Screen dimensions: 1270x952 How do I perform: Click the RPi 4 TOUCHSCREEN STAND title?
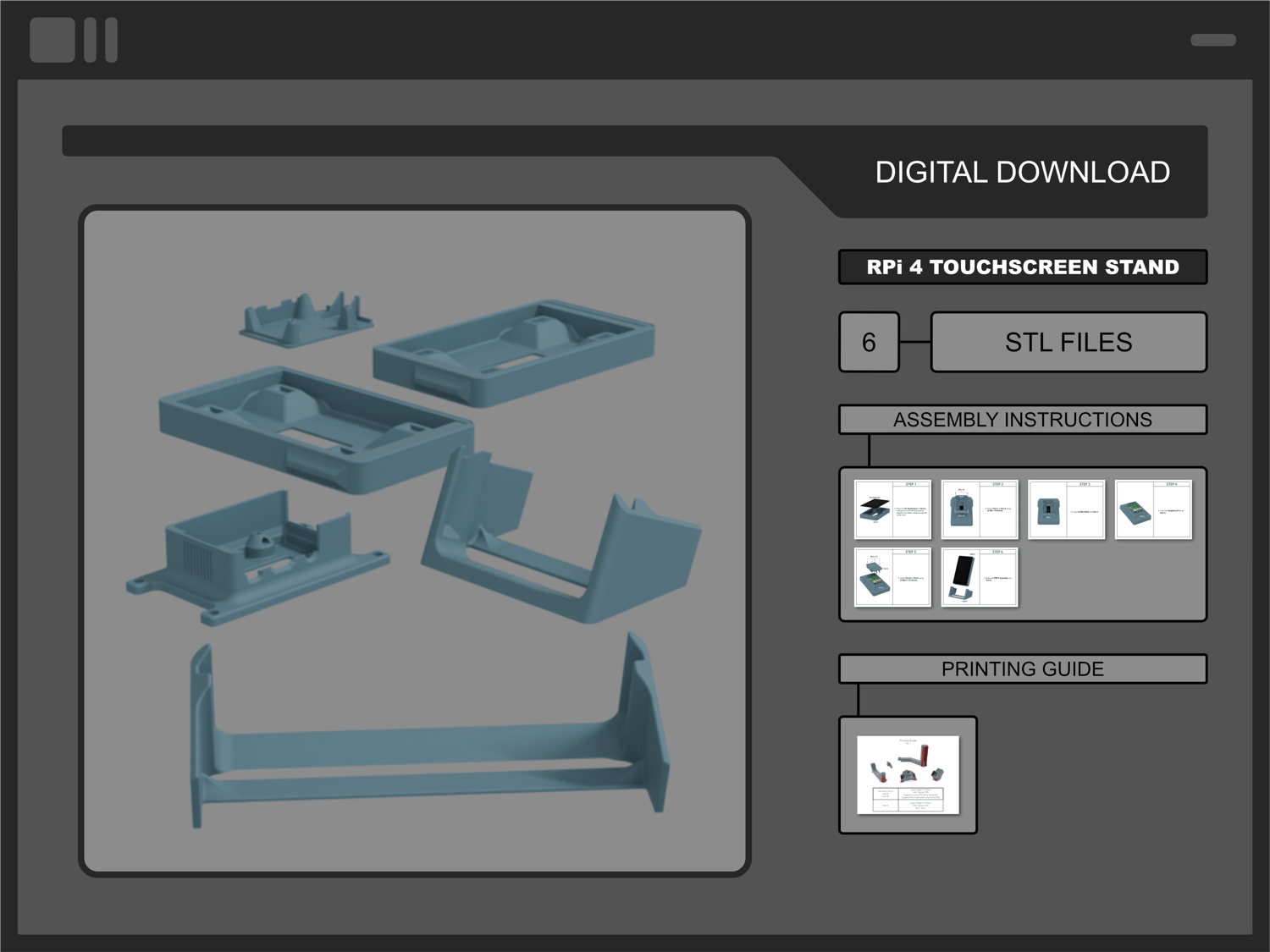coord(1023,267)
